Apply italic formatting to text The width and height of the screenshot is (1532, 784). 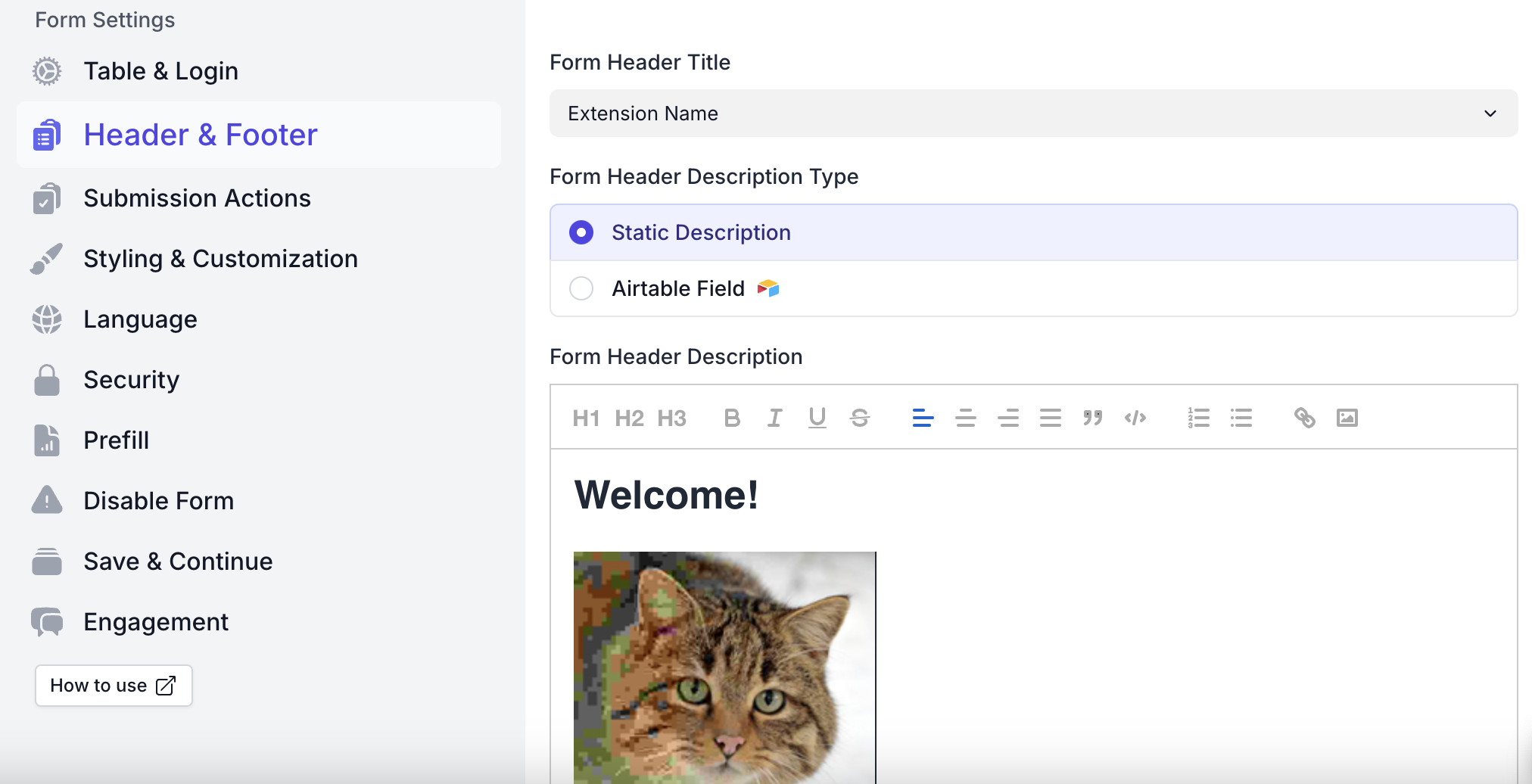774,418
